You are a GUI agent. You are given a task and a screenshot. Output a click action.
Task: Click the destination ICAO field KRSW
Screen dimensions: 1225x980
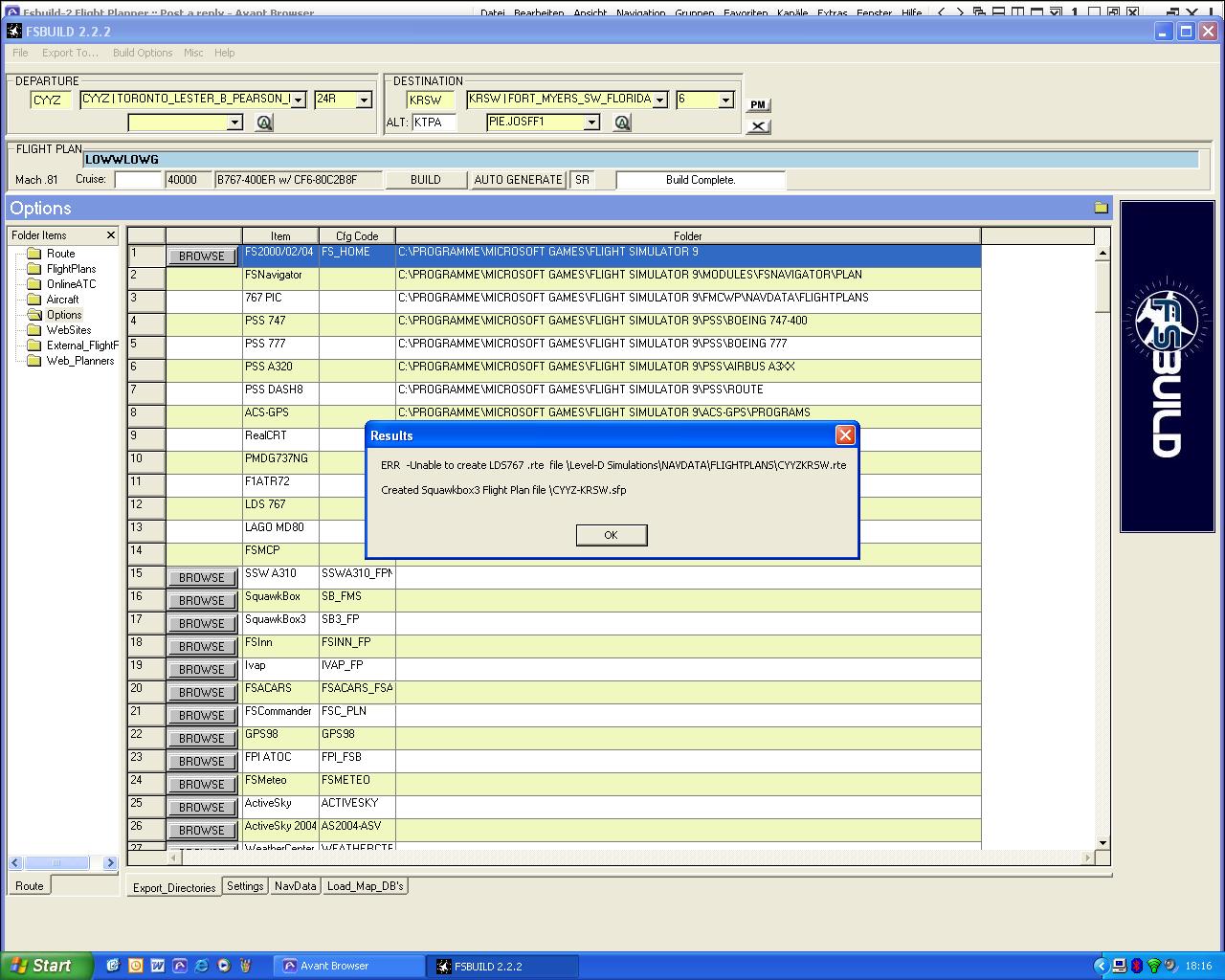pos(431,100)
